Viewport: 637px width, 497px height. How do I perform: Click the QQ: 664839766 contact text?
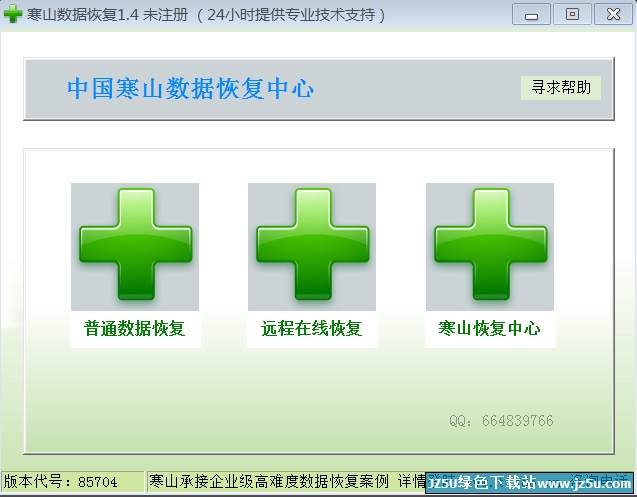click(501, 421)
